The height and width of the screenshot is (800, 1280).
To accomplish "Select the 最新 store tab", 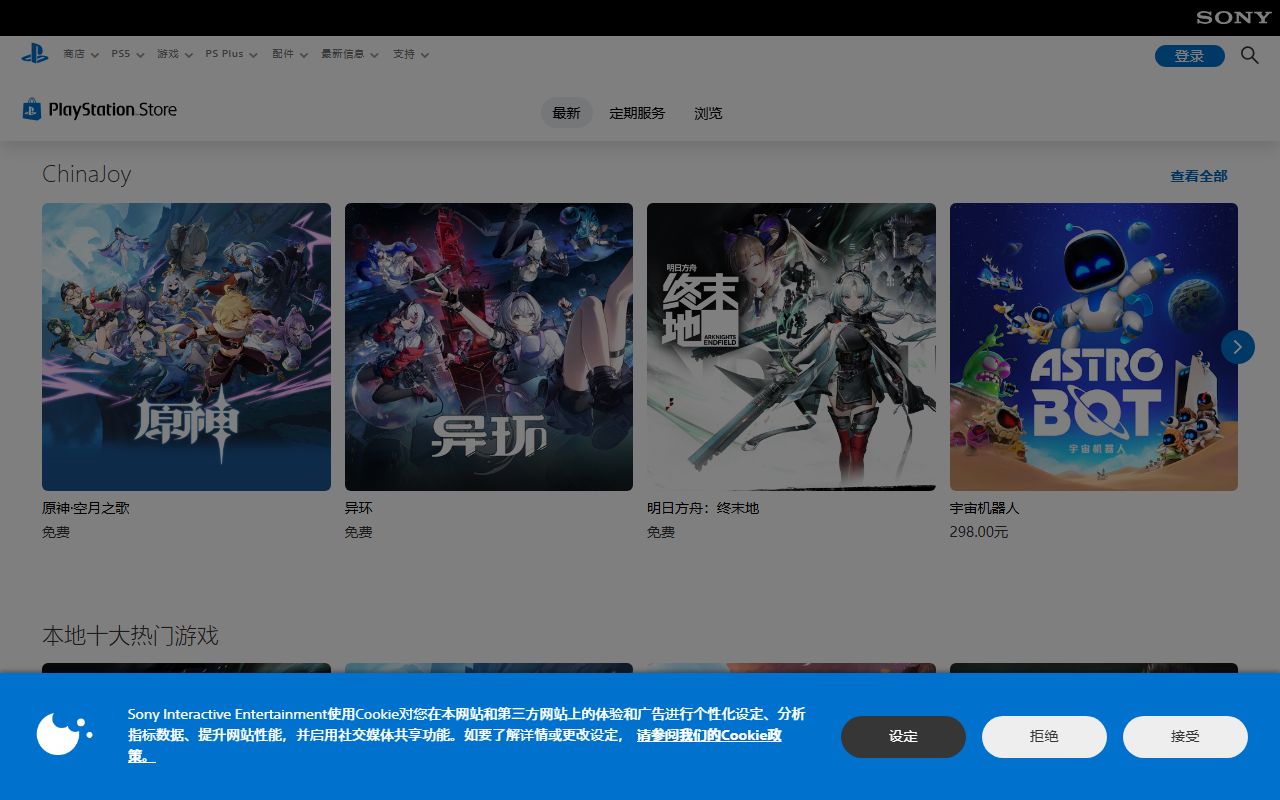I will (566, 113).
